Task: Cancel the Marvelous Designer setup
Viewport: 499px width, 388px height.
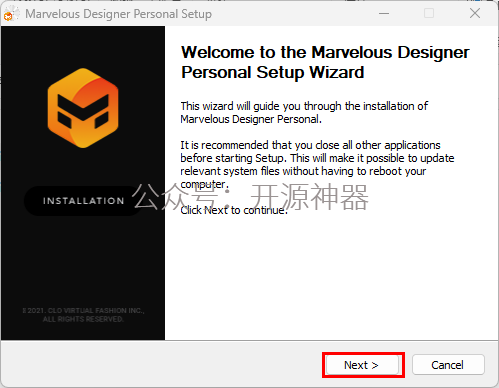Action: (448, 365)
